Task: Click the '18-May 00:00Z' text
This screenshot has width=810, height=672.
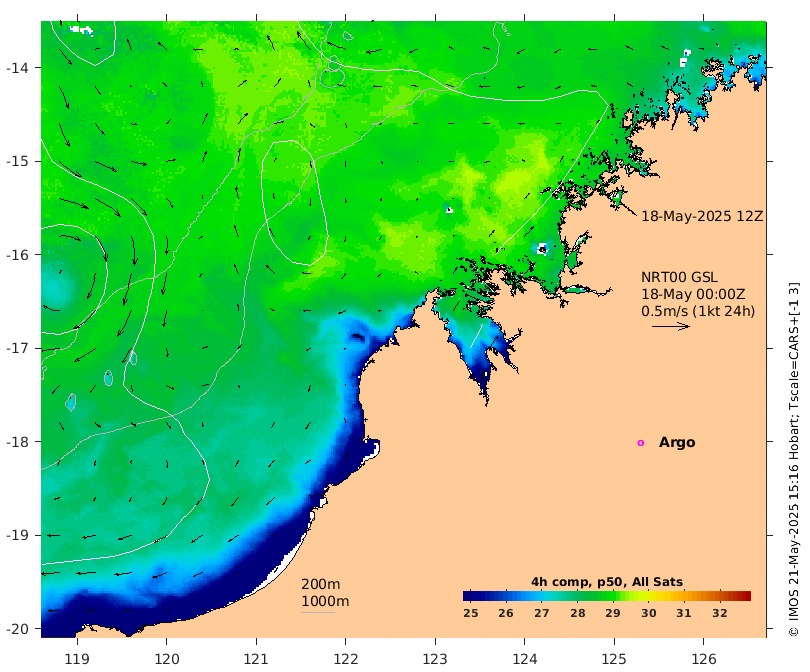Action: [693, 294]
